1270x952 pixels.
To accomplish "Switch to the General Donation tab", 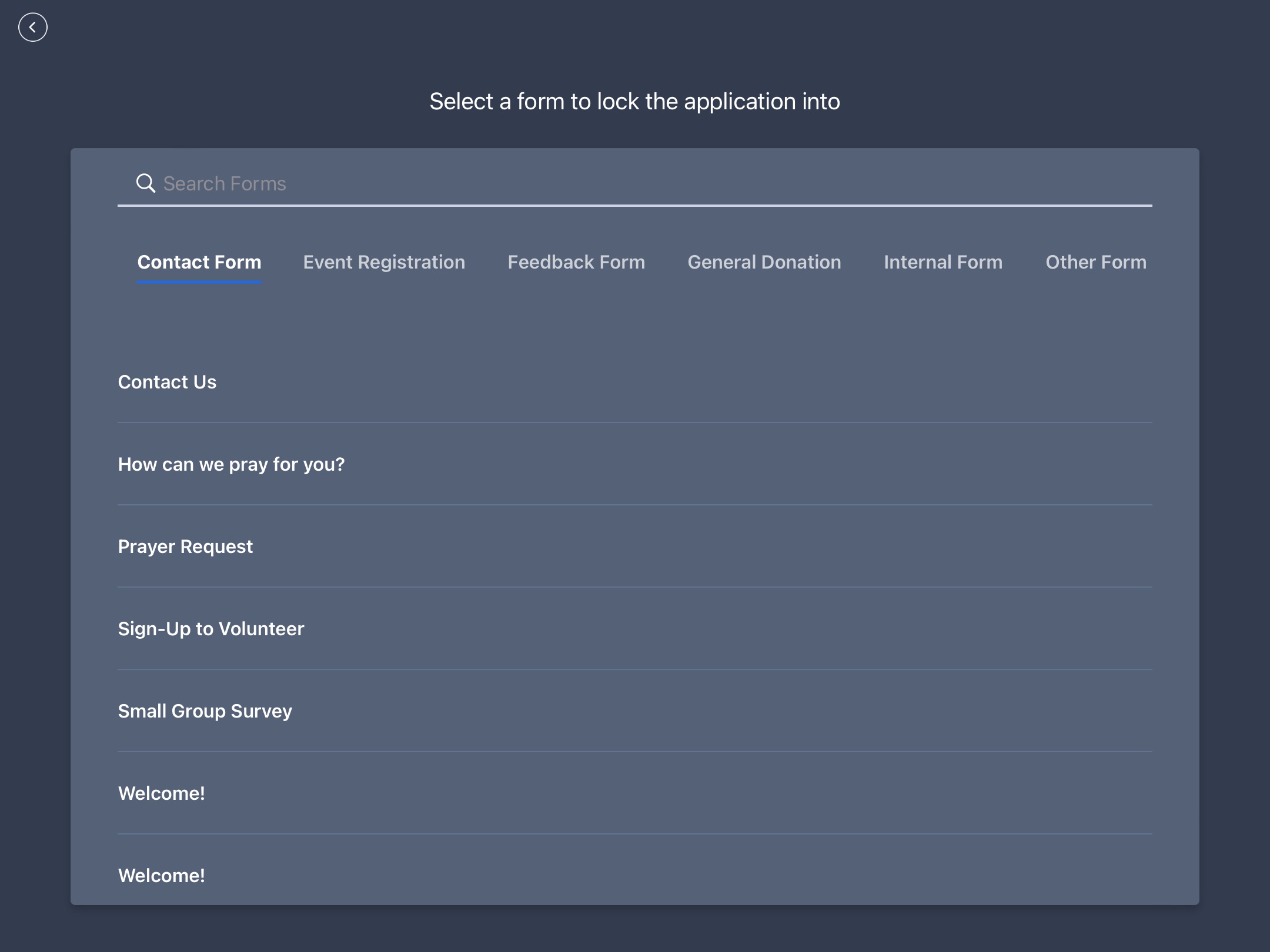I will tap(764, 262).
